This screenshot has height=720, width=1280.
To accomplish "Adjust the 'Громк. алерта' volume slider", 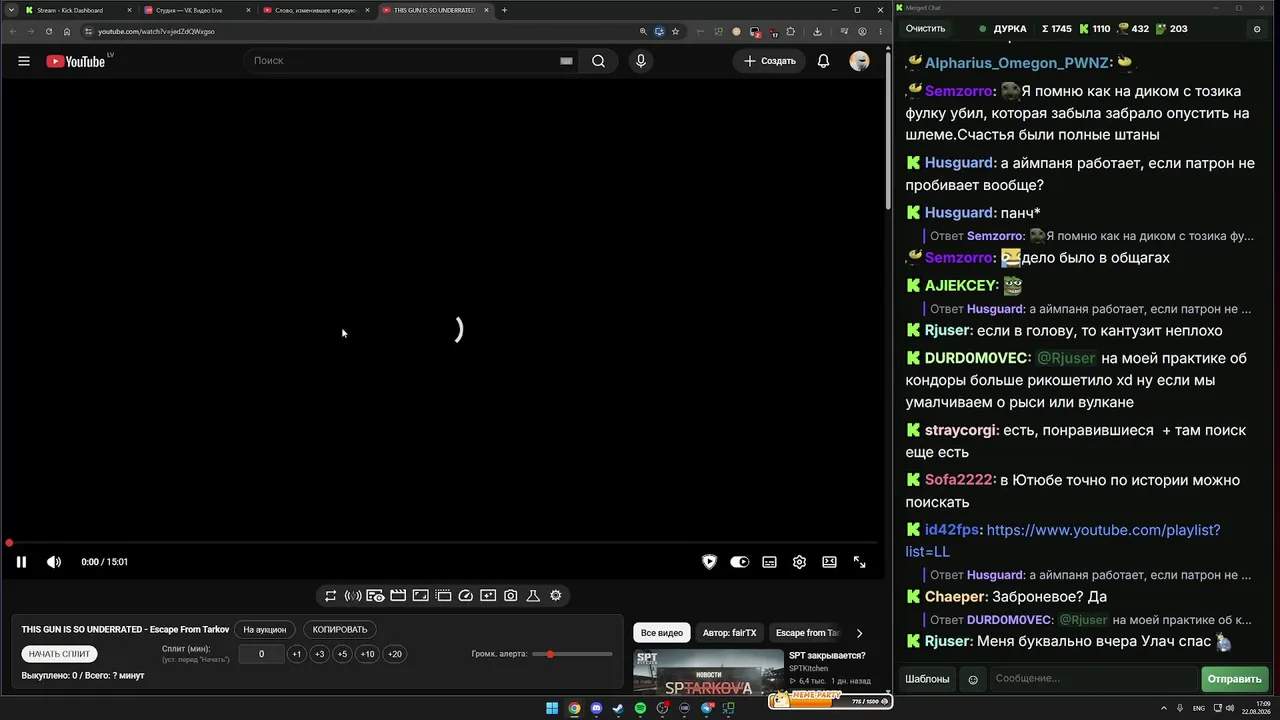I will [x=572, y=654].
